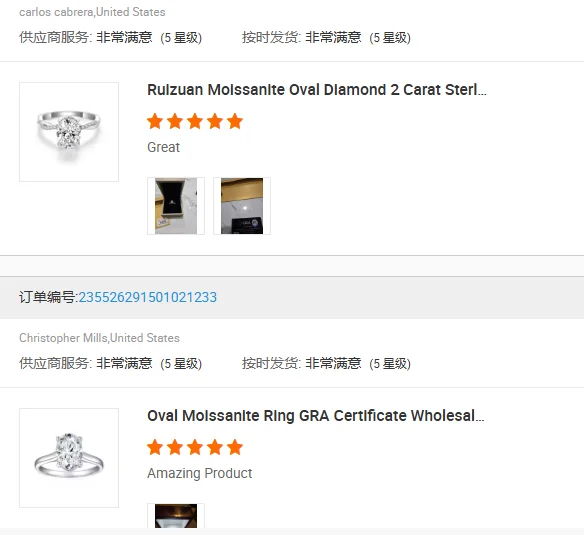The height and width of the screenshot is (535, 584).
Task: Click first star of the Great review rating
Action: (x=155, y=121)
